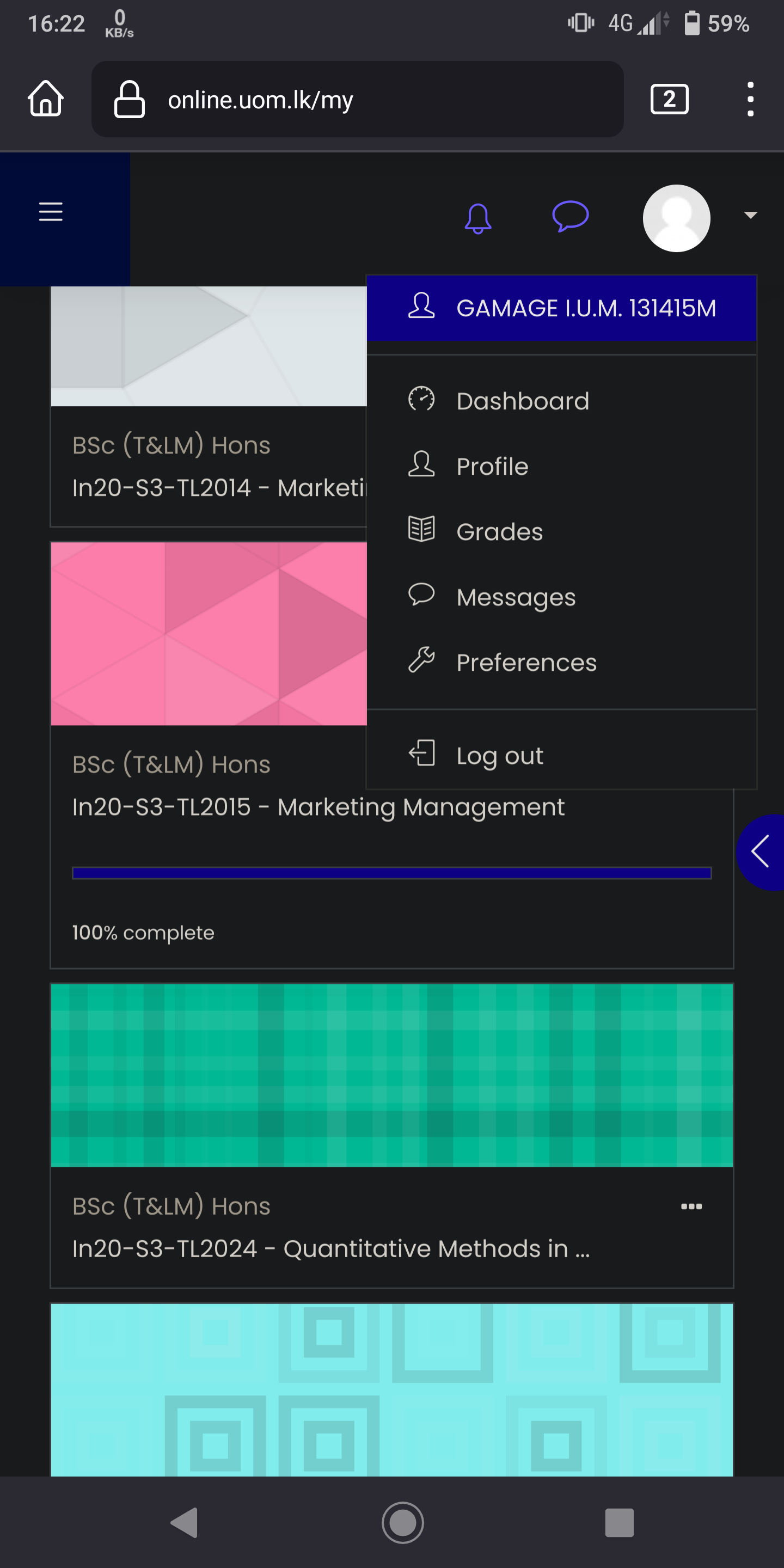The width and height of the screenshot is (784, 1568).
Task: Click the Dashboard gauge icon
Action: (421, 399)
